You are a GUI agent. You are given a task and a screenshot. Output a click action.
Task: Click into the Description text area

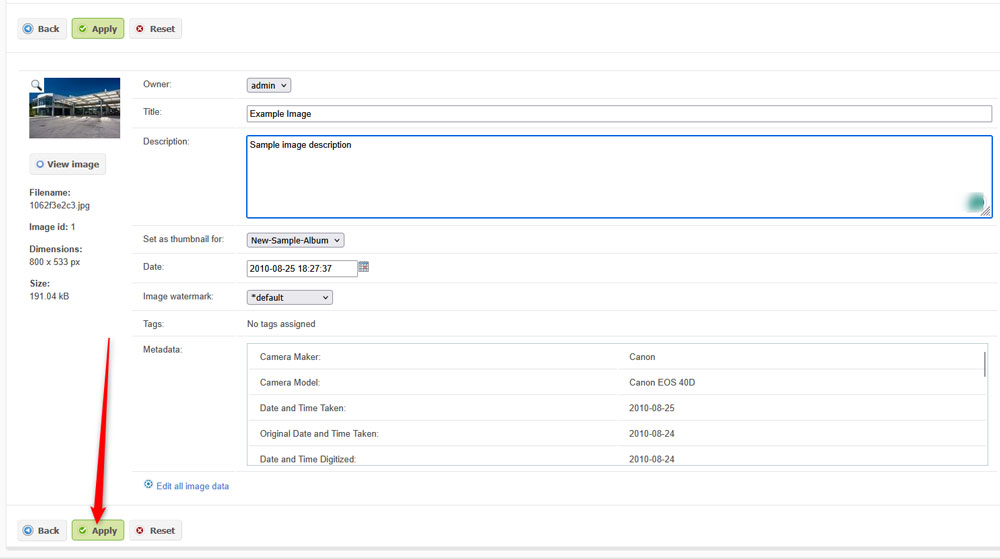(619, 177)
